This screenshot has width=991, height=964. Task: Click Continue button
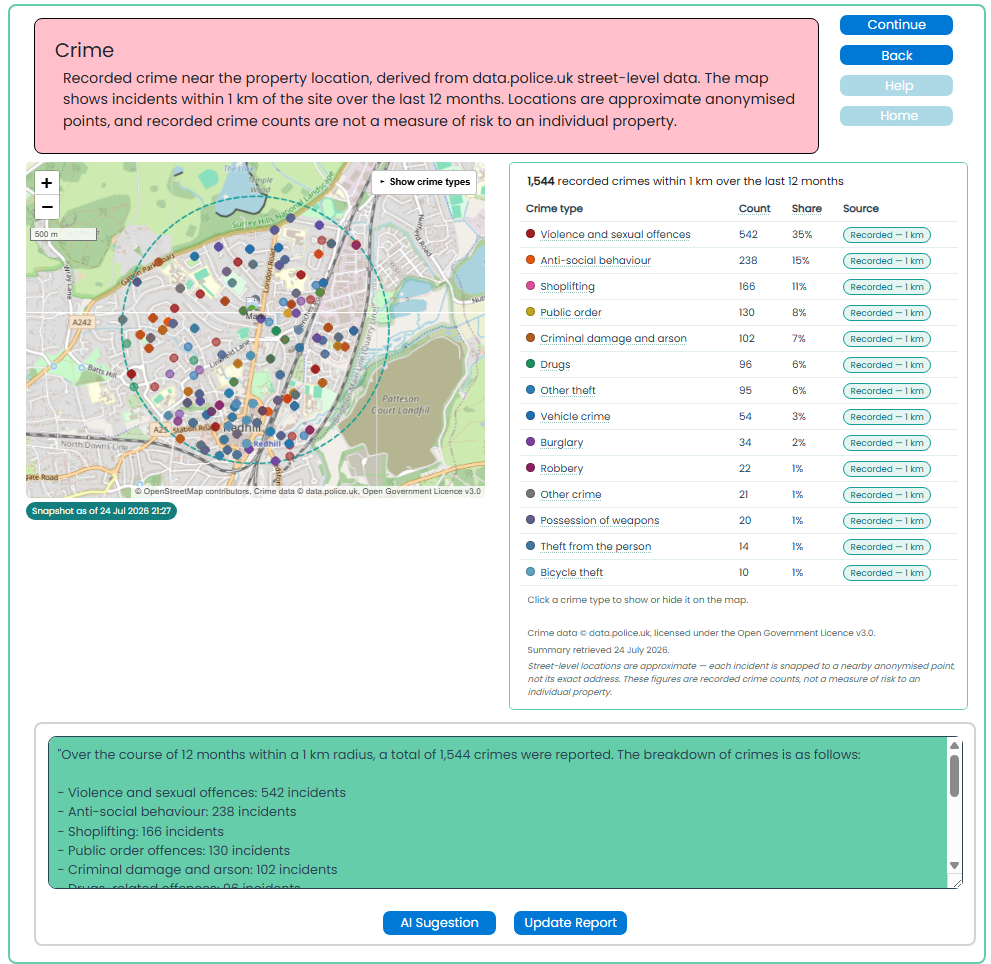click(896, 25)
